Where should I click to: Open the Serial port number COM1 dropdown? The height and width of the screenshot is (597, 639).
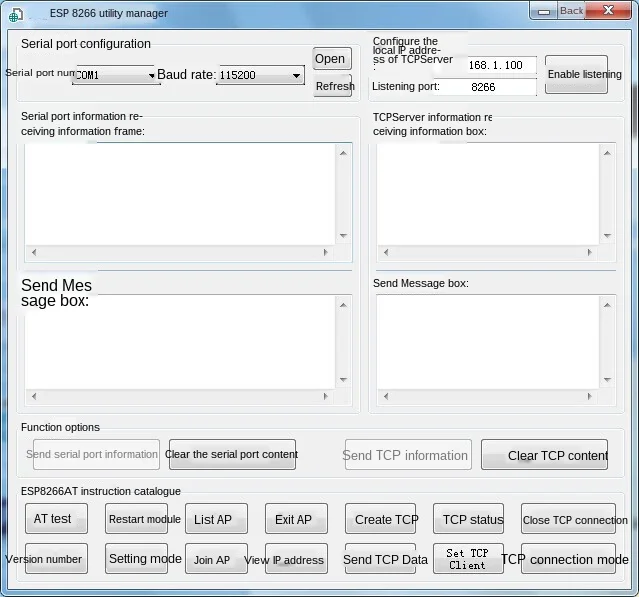[x=116, y=75]
